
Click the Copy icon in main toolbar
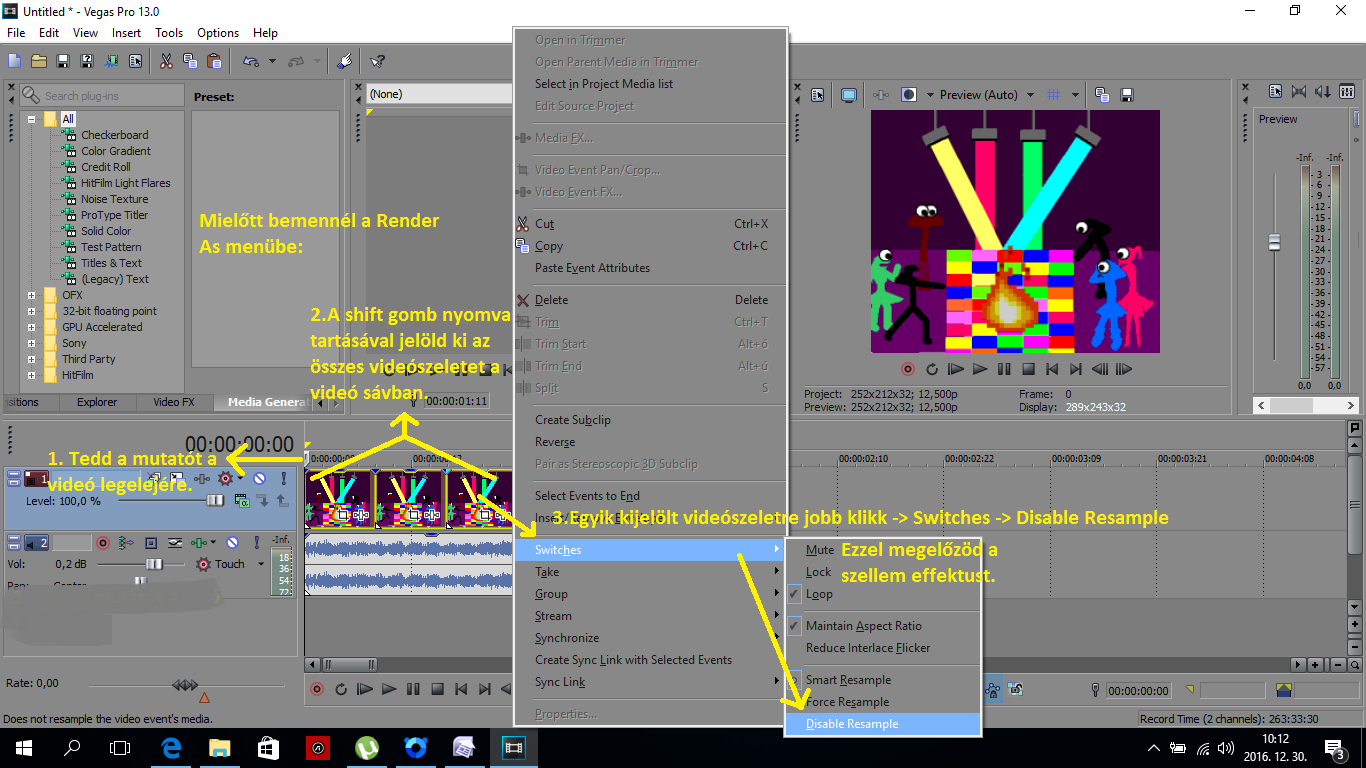(190, 61)
